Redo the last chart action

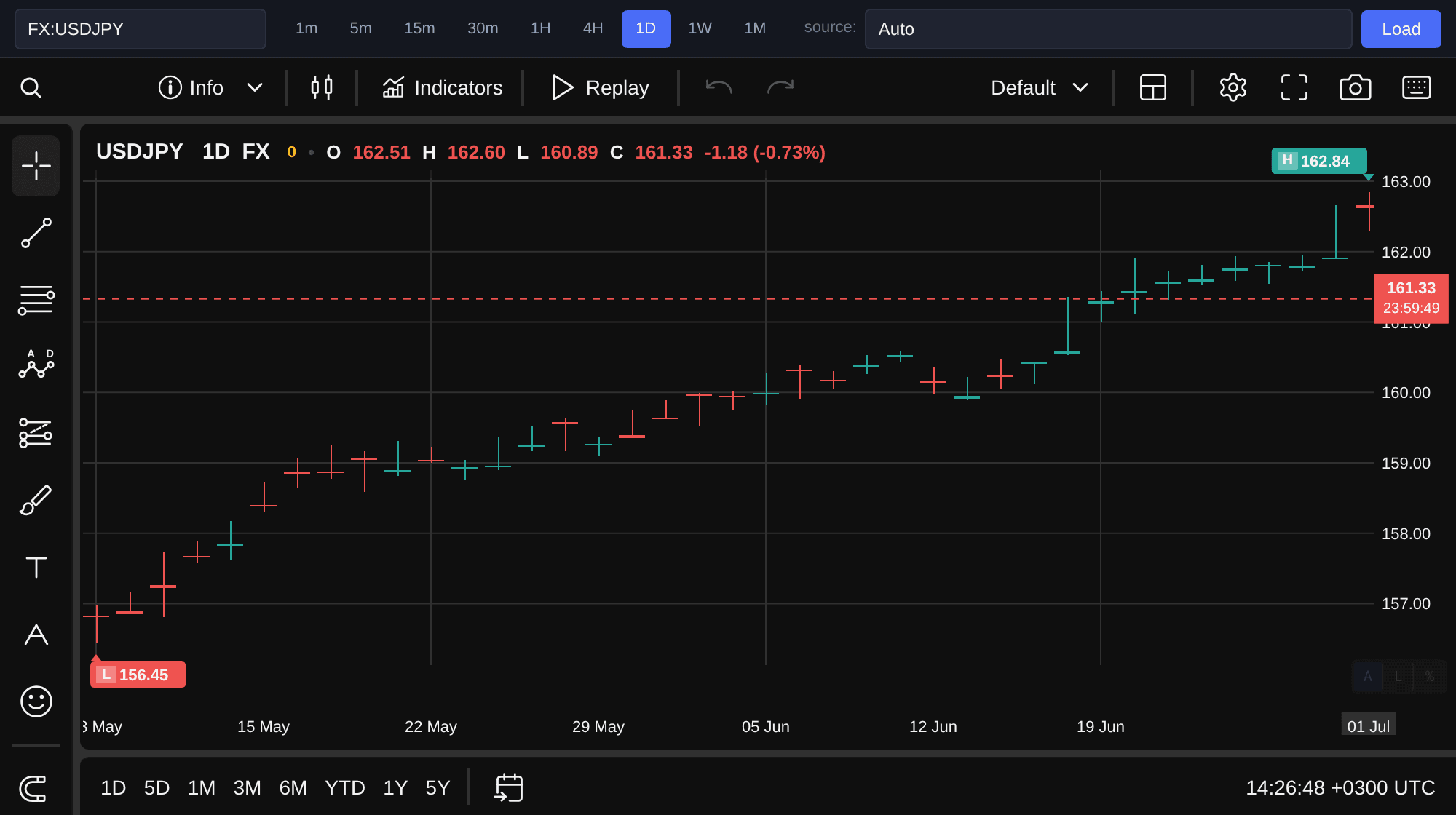tap(780, 88)
